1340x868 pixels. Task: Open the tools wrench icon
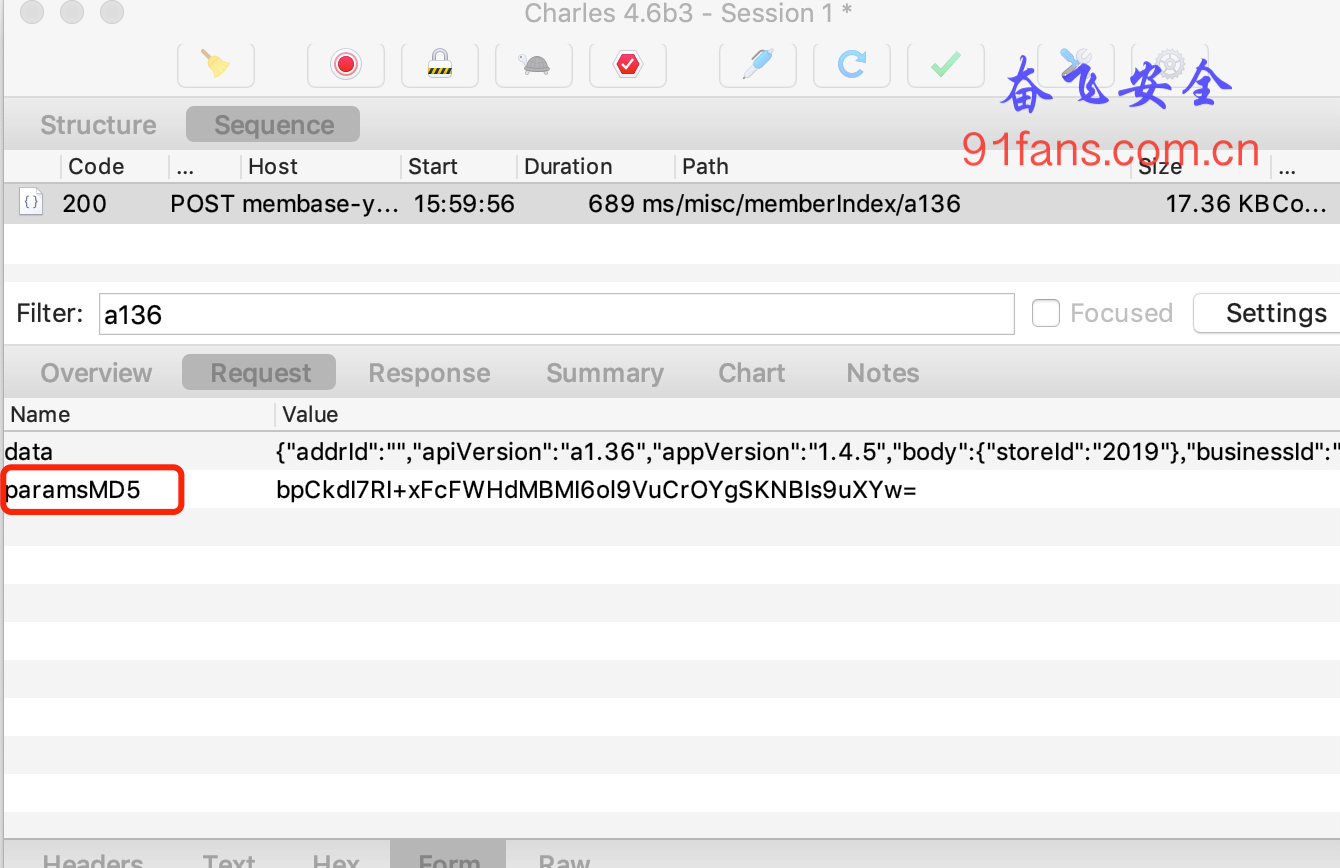click(x=1076, y=65)
